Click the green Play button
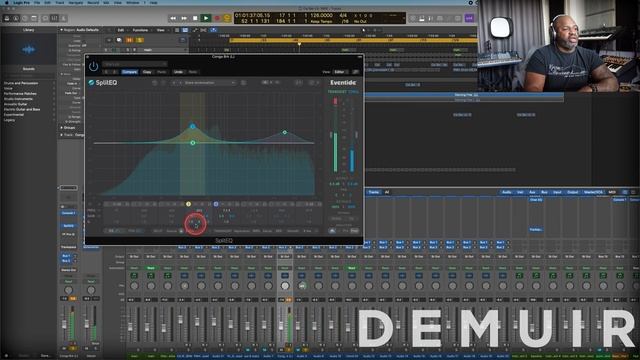 coord(206,18)
